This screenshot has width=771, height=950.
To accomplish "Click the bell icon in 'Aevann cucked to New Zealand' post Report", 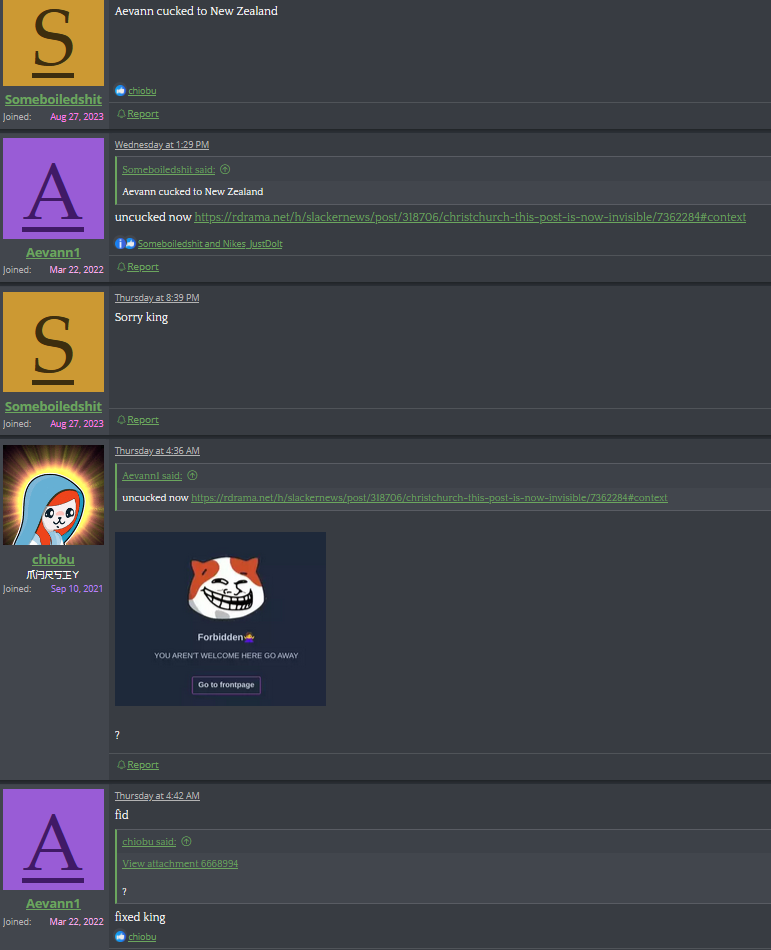I will click(121, 113).
